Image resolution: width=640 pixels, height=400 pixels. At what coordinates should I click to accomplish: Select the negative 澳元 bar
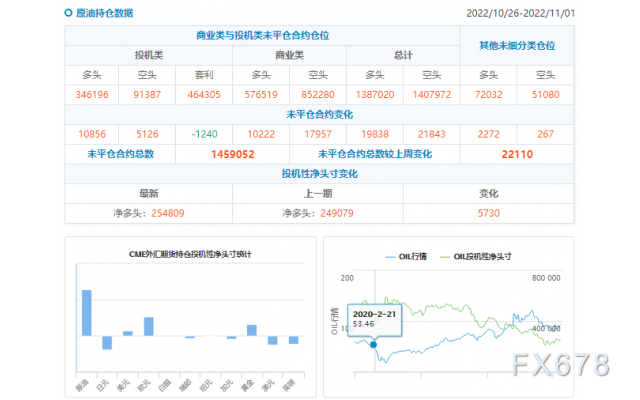(272, 340)
